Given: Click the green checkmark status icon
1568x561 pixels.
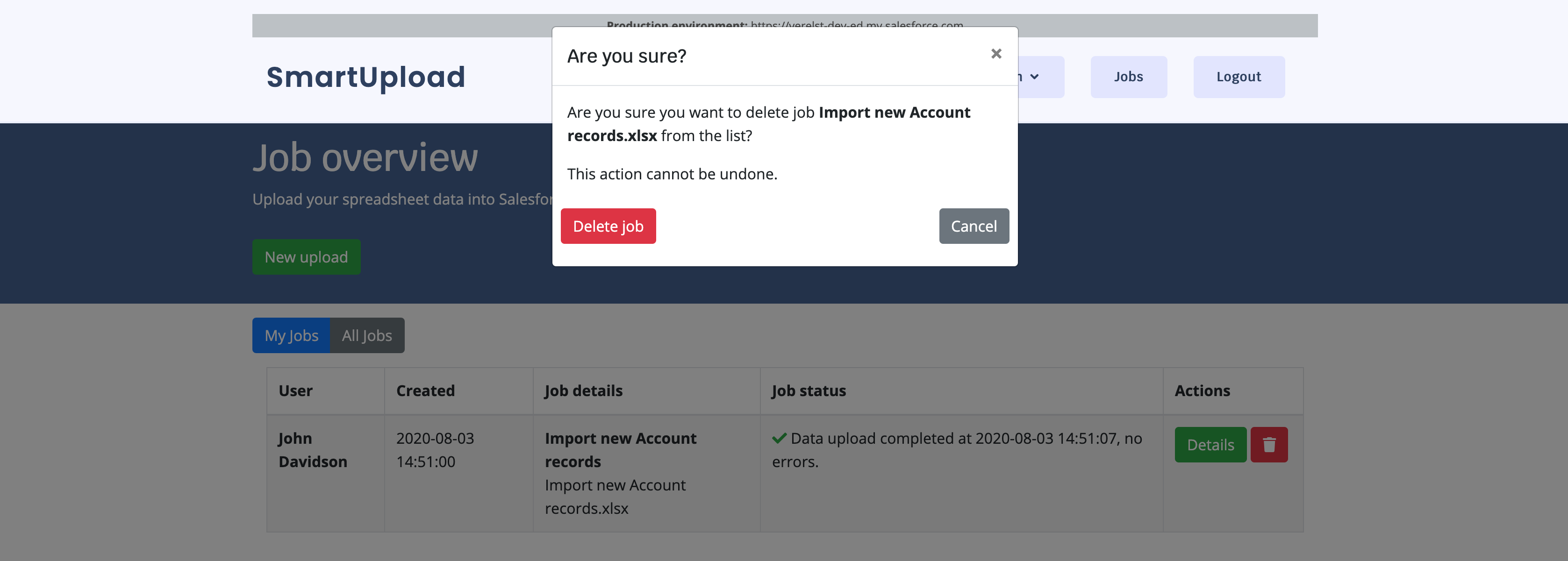Looking at the screenshot, I should 779,438.
